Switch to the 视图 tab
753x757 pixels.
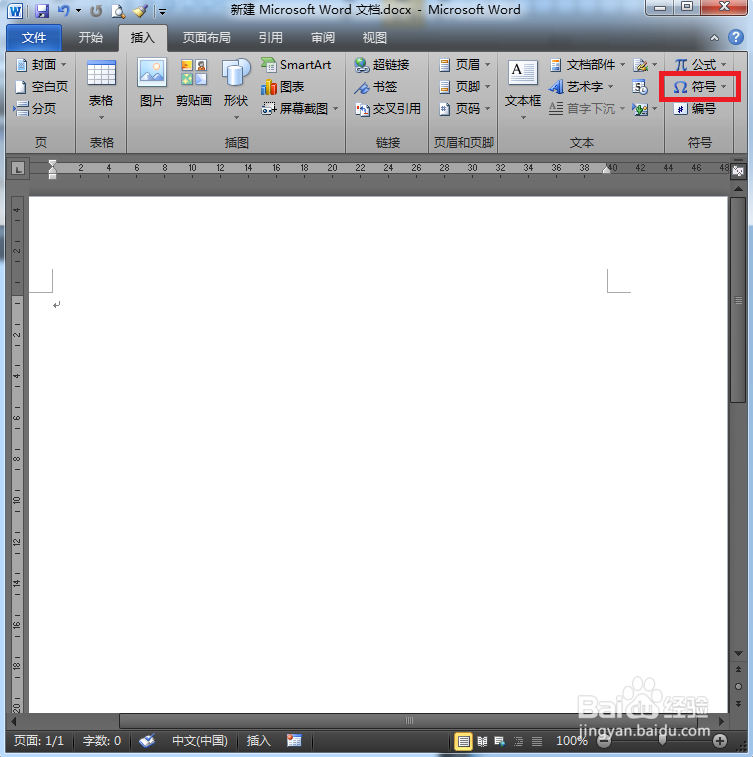click(x=375, y=38)
